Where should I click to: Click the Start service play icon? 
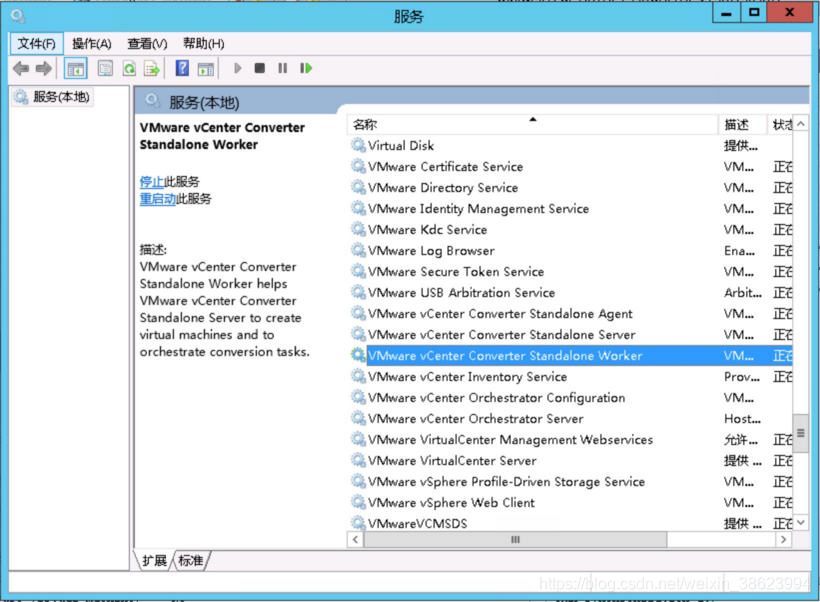(237, 69)
